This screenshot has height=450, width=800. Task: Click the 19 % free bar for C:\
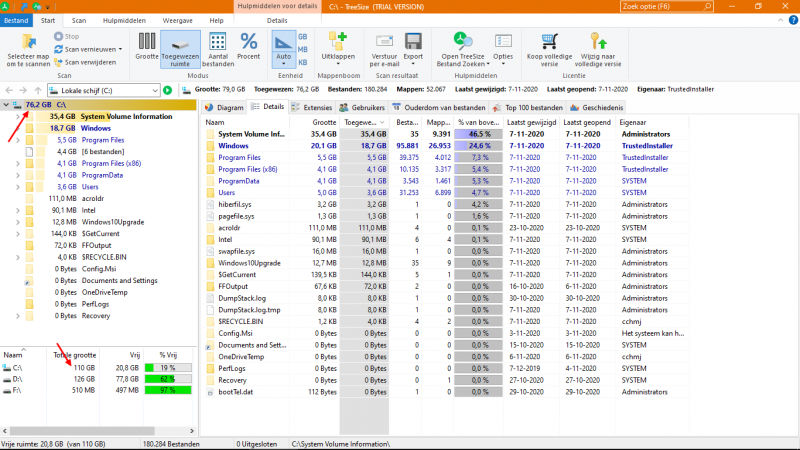[168, 368]
